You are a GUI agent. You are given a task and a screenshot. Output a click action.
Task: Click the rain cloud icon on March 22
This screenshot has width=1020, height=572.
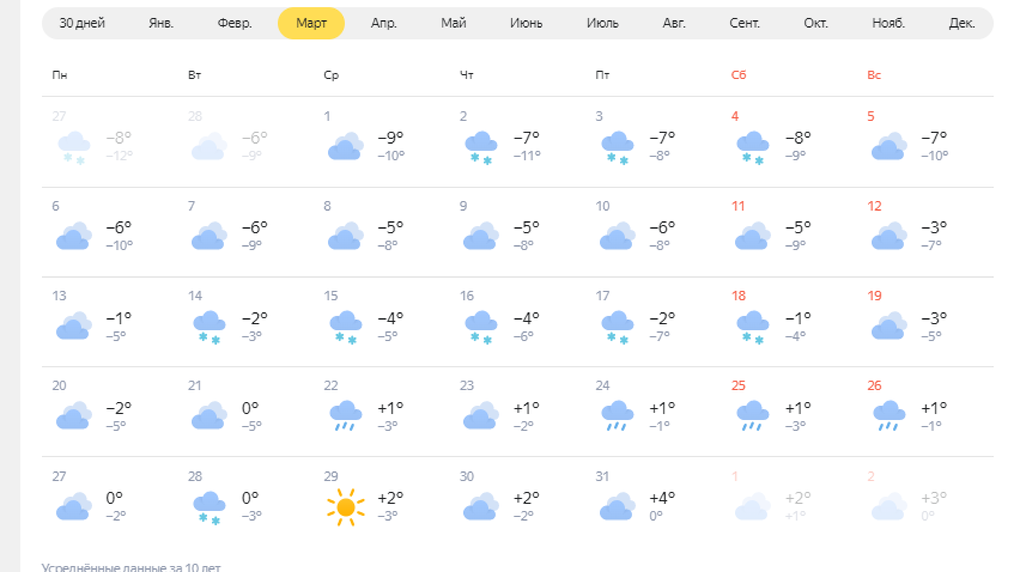pos(346,415)
